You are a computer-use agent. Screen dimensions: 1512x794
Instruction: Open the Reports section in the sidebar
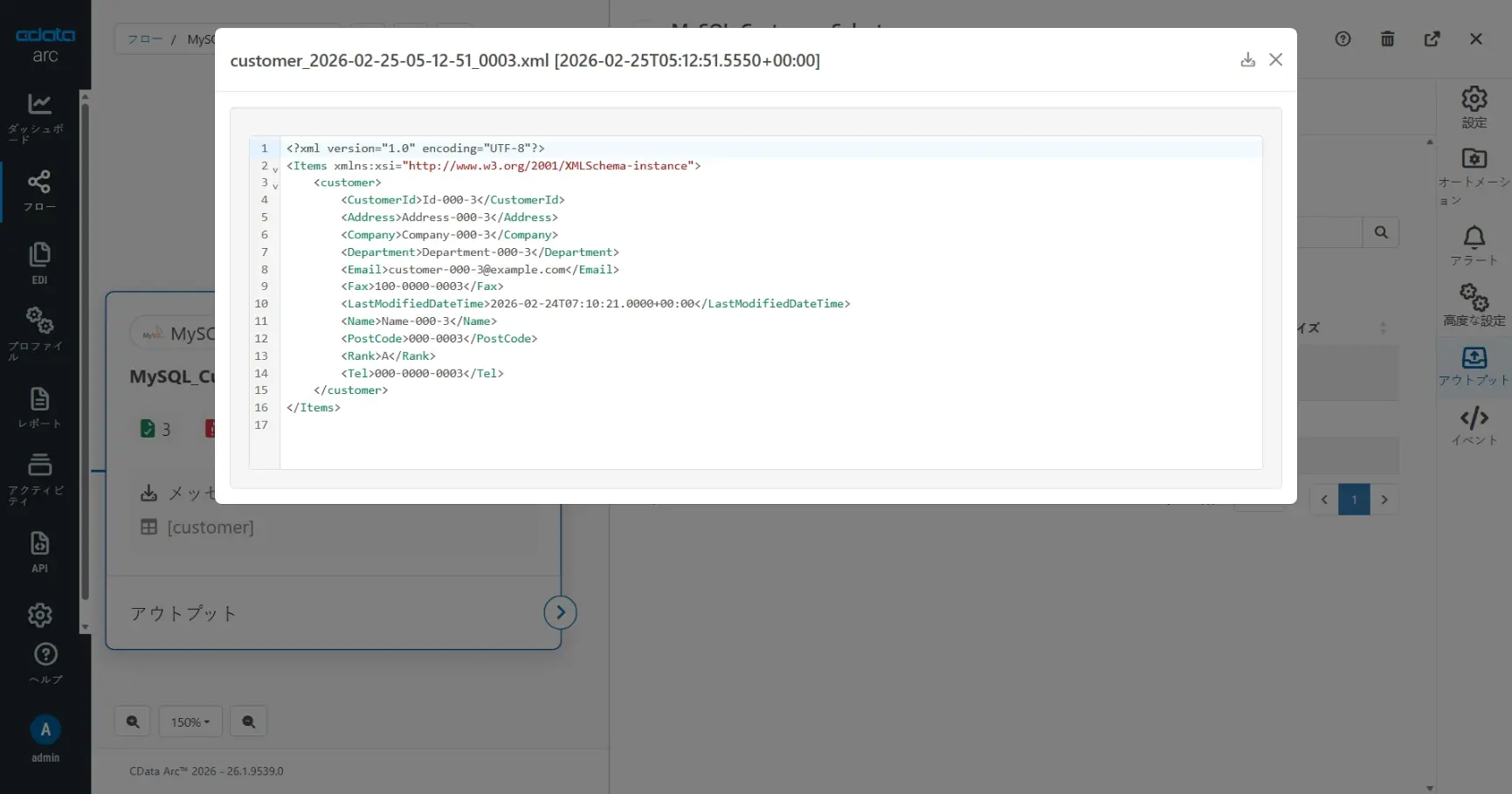tap(39, 408)
